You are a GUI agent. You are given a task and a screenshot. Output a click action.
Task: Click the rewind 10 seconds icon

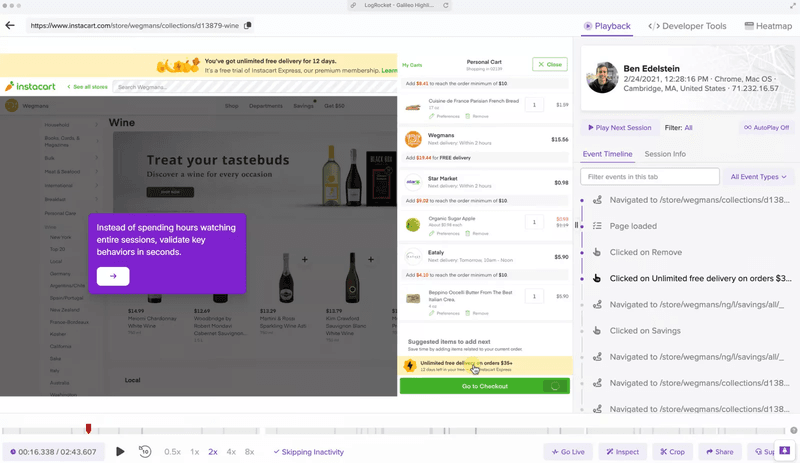(x=146, y=452)
